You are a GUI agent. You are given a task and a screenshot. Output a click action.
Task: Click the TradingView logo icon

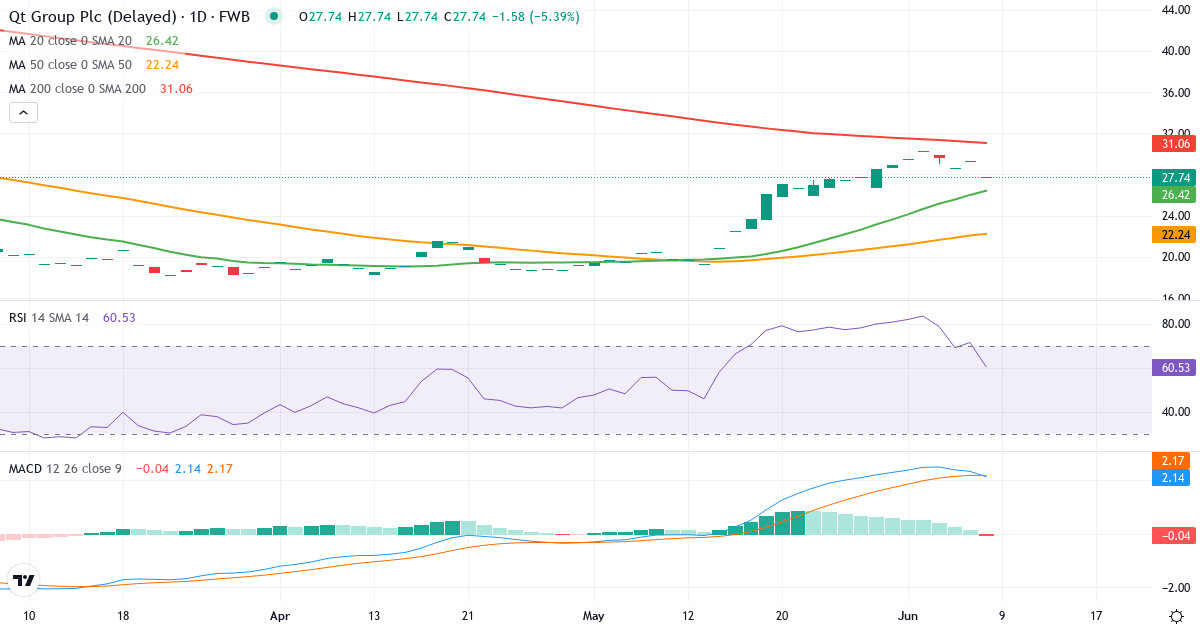tap(24, 580)
